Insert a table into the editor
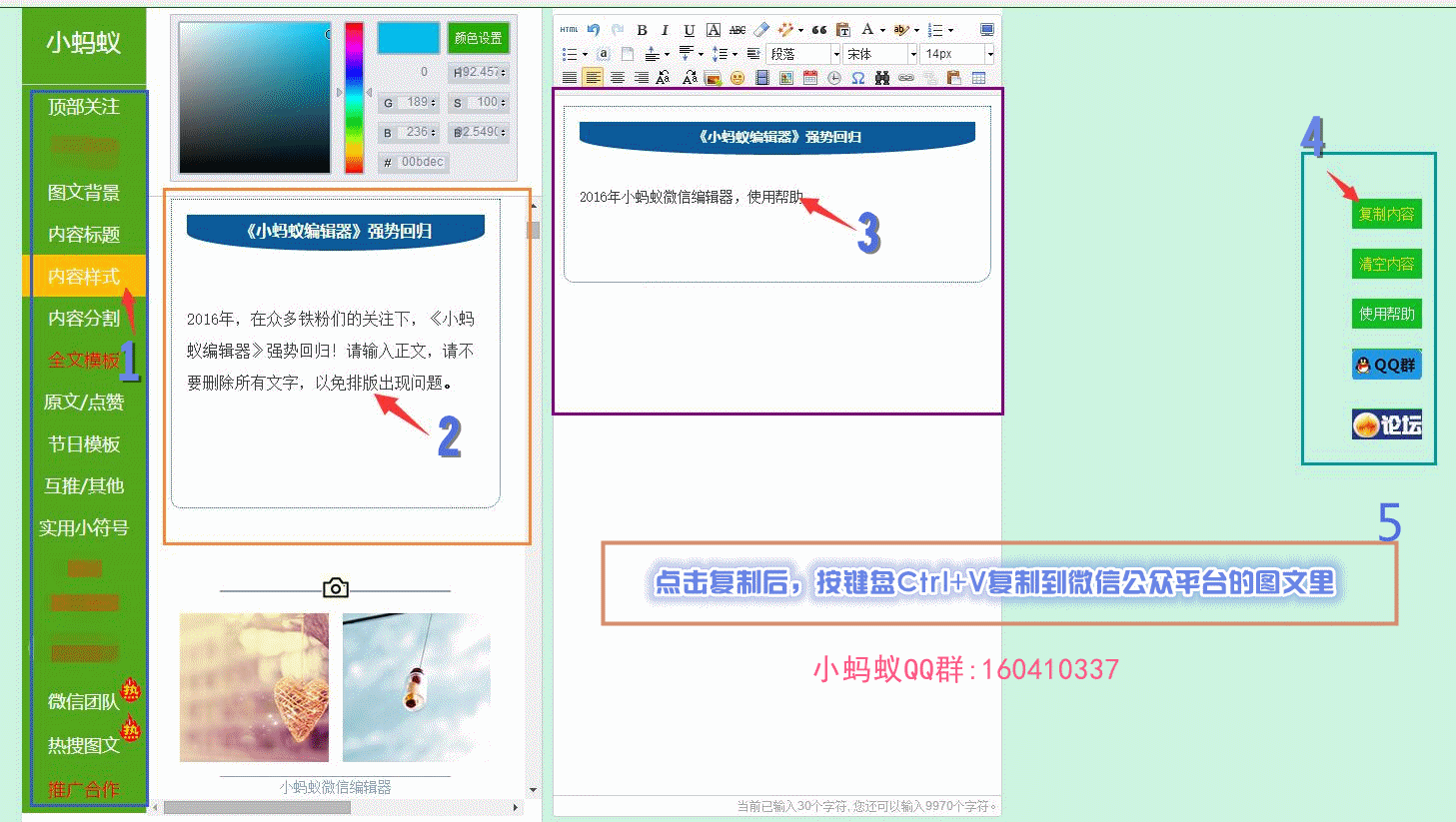The height and width of the screenshot is (822, 1456). tap(979, 78)
